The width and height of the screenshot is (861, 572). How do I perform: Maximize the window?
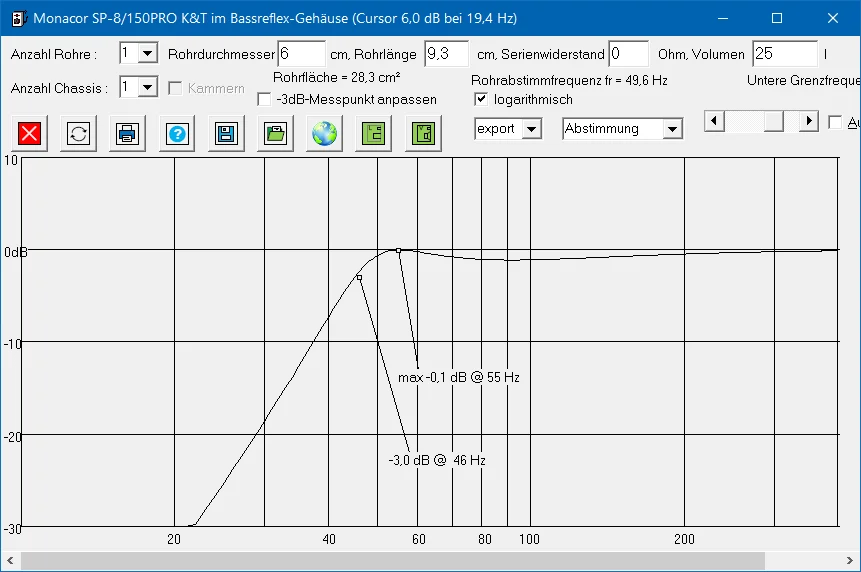[x=777, y=18]
